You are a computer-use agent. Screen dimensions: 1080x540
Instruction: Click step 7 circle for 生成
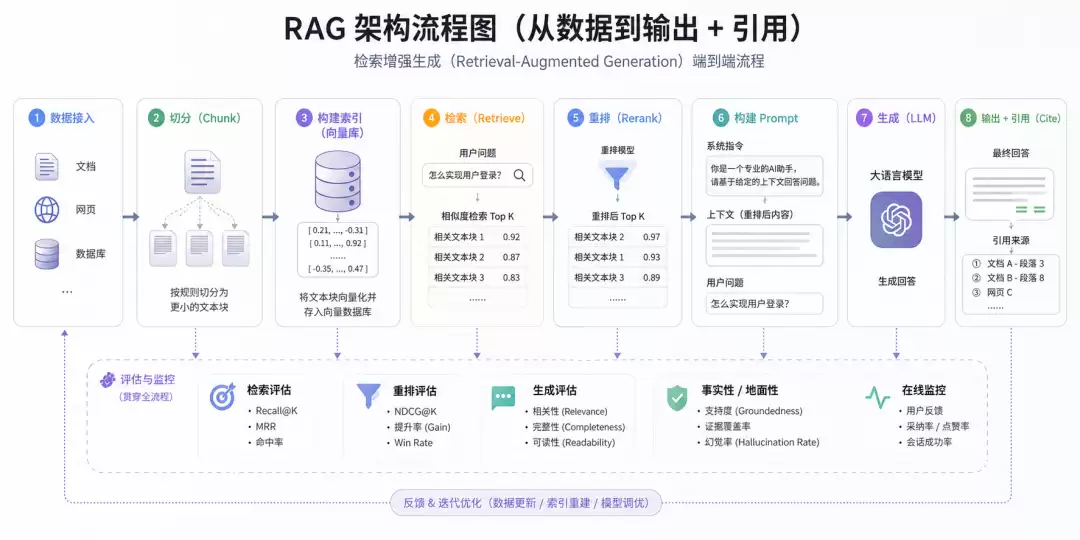pyautogui.click(x=864, y=118)
